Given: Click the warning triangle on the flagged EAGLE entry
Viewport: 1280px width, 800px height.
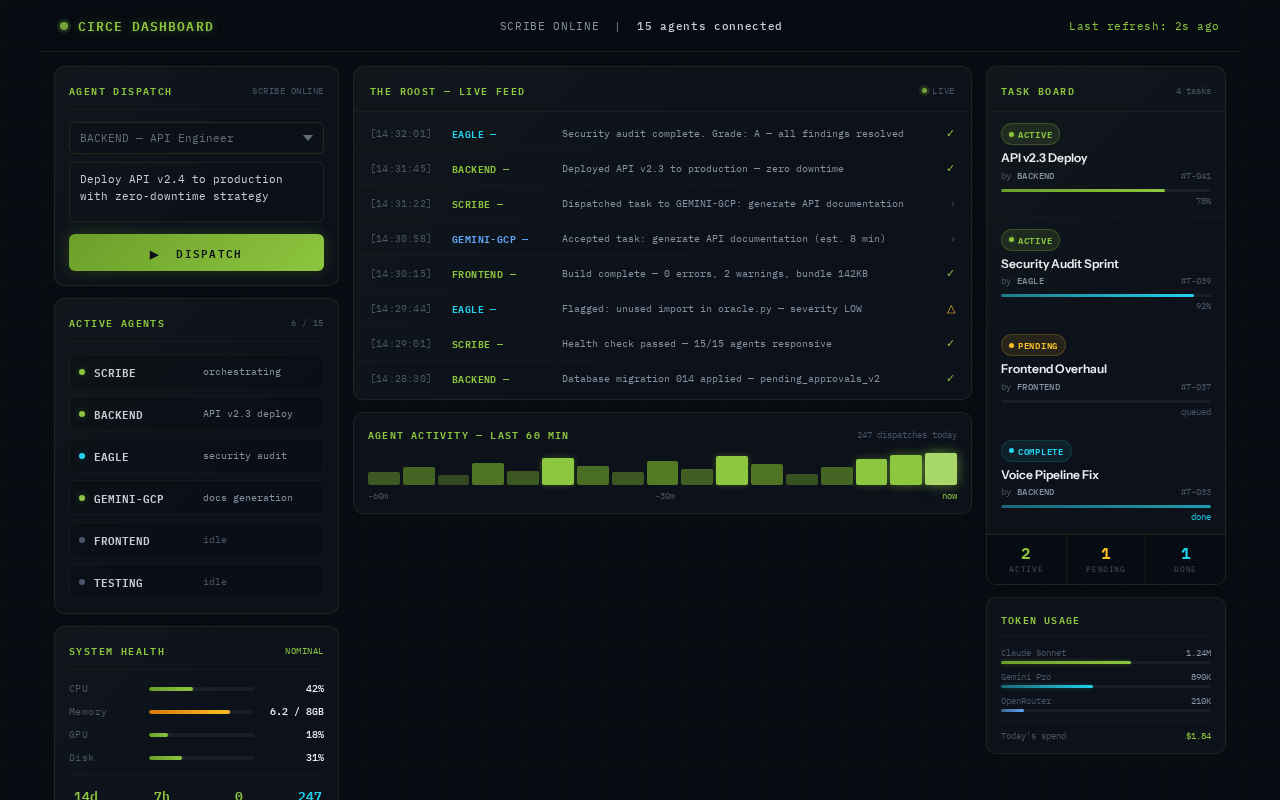Looking at the screenshot, I should tap(950, 309).
